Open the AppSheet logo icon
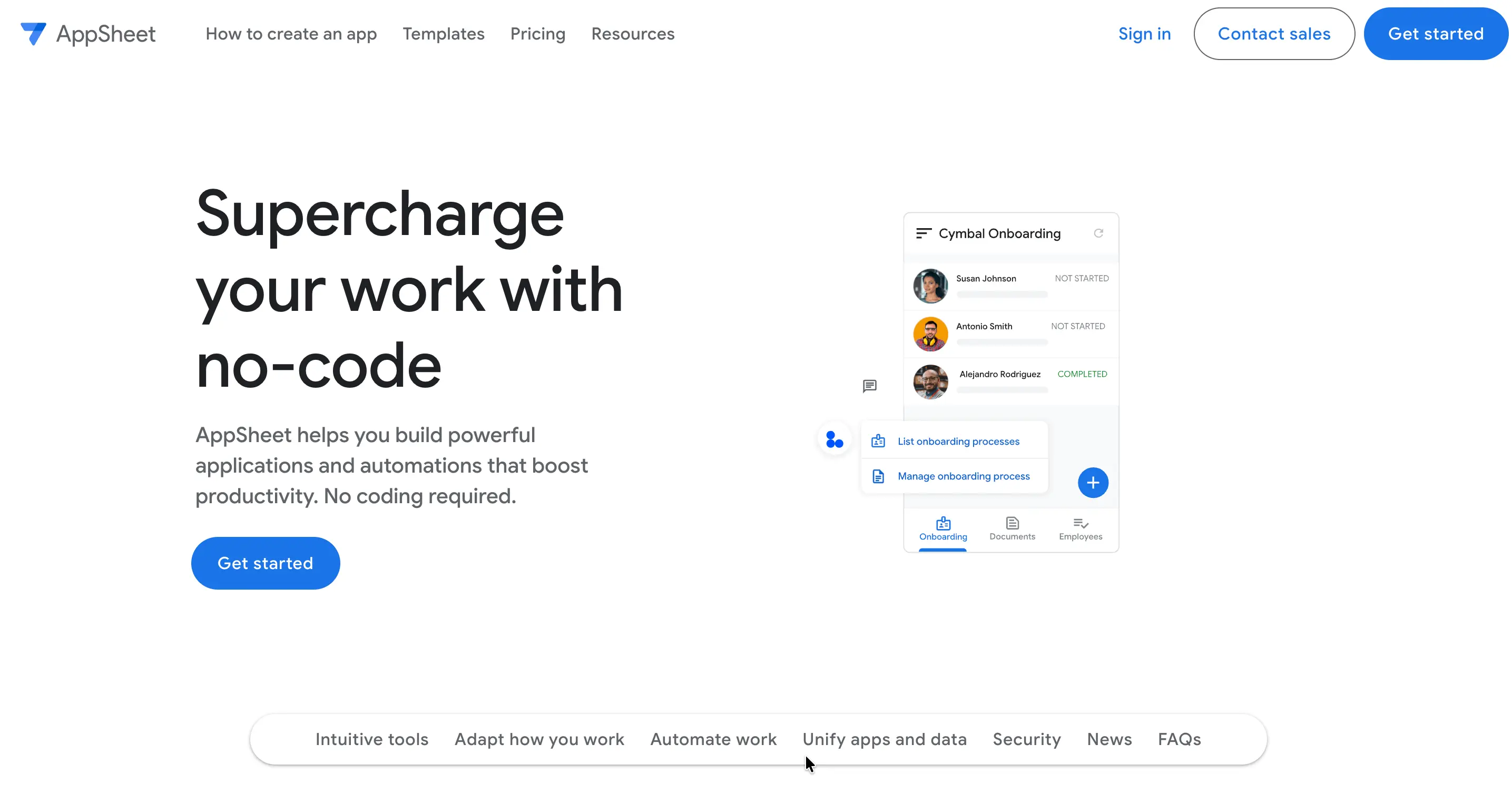 34,34
